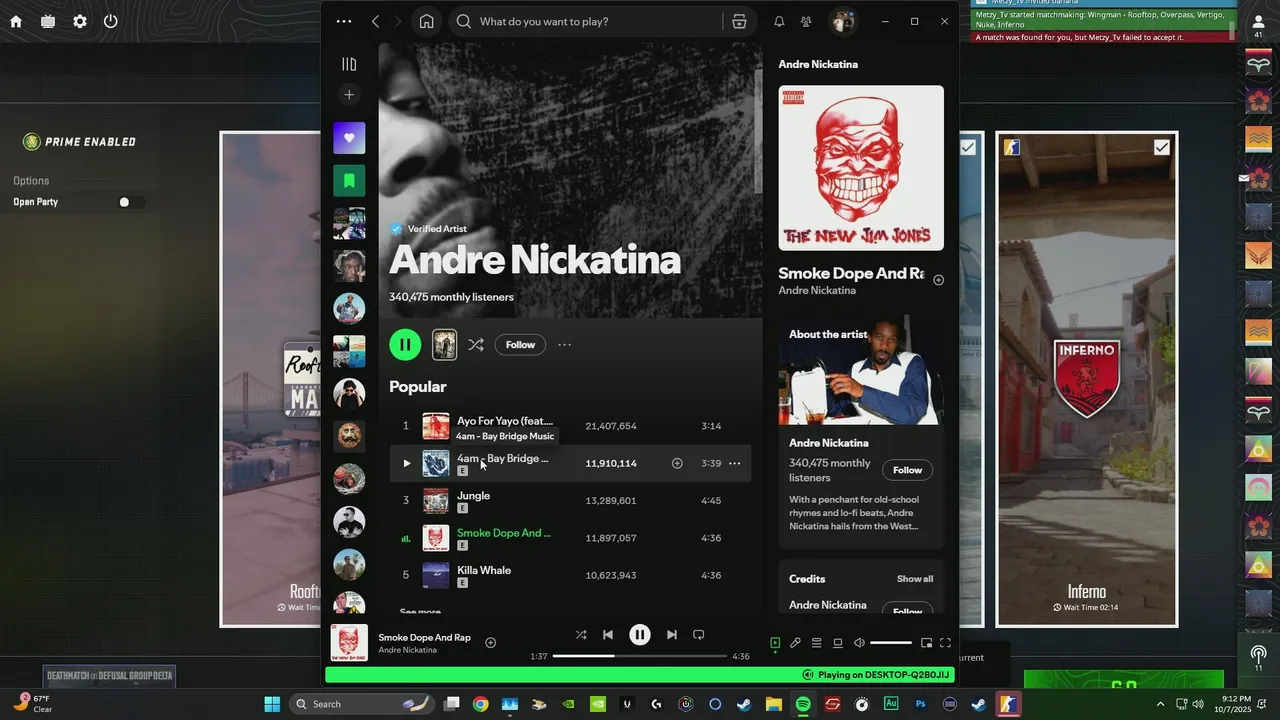Open Your Episodes green bookmark tile

click(349, 181)
